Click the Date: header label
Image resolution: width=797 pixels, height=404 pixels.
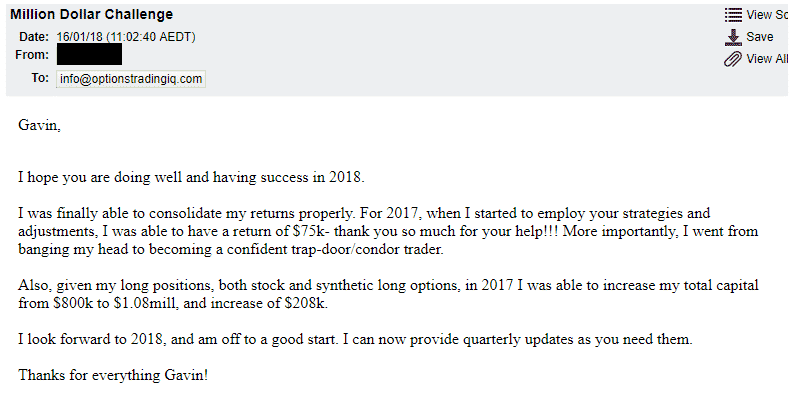coord(34,37)
